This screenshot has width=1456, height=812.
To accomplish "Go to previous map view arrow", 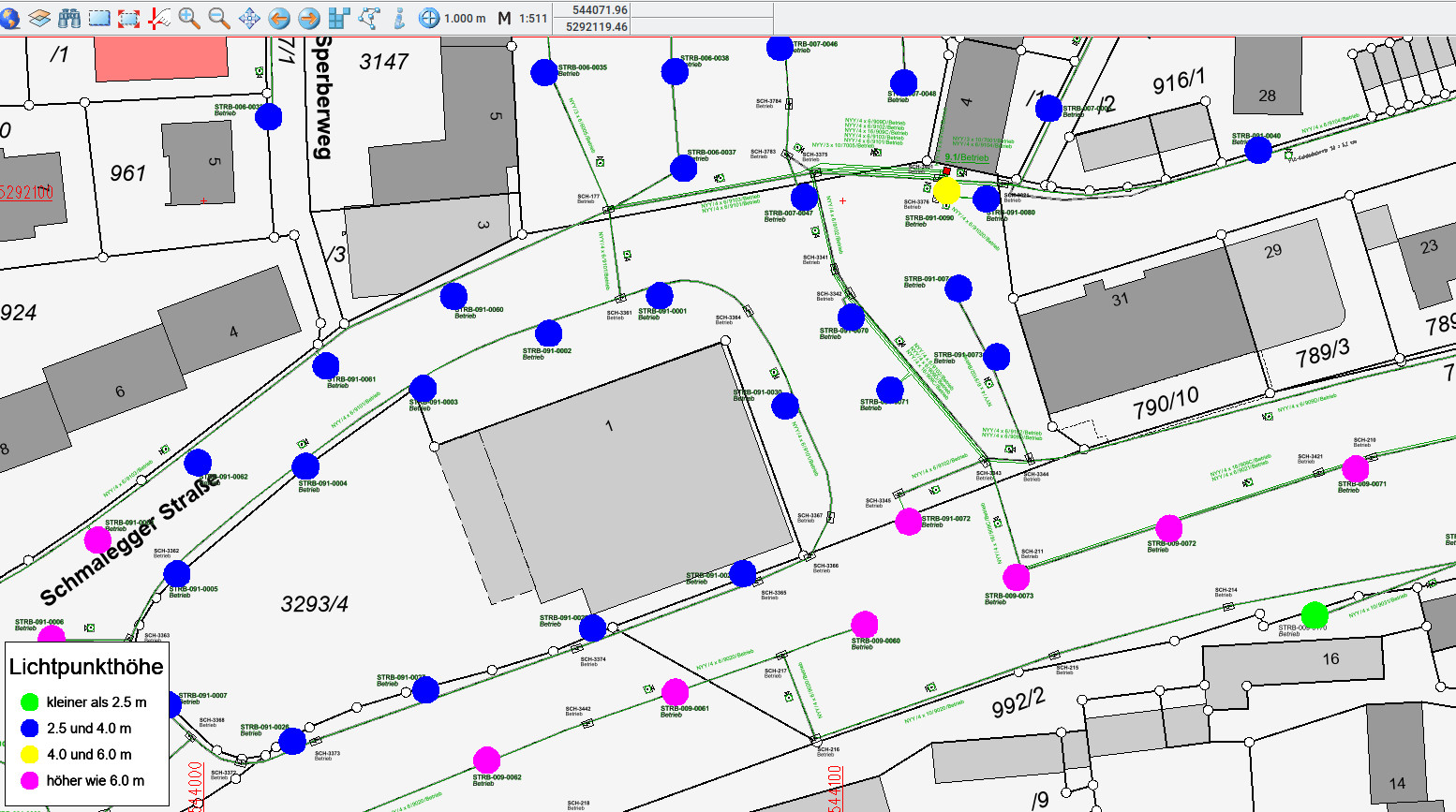I will tap(279, 18).
